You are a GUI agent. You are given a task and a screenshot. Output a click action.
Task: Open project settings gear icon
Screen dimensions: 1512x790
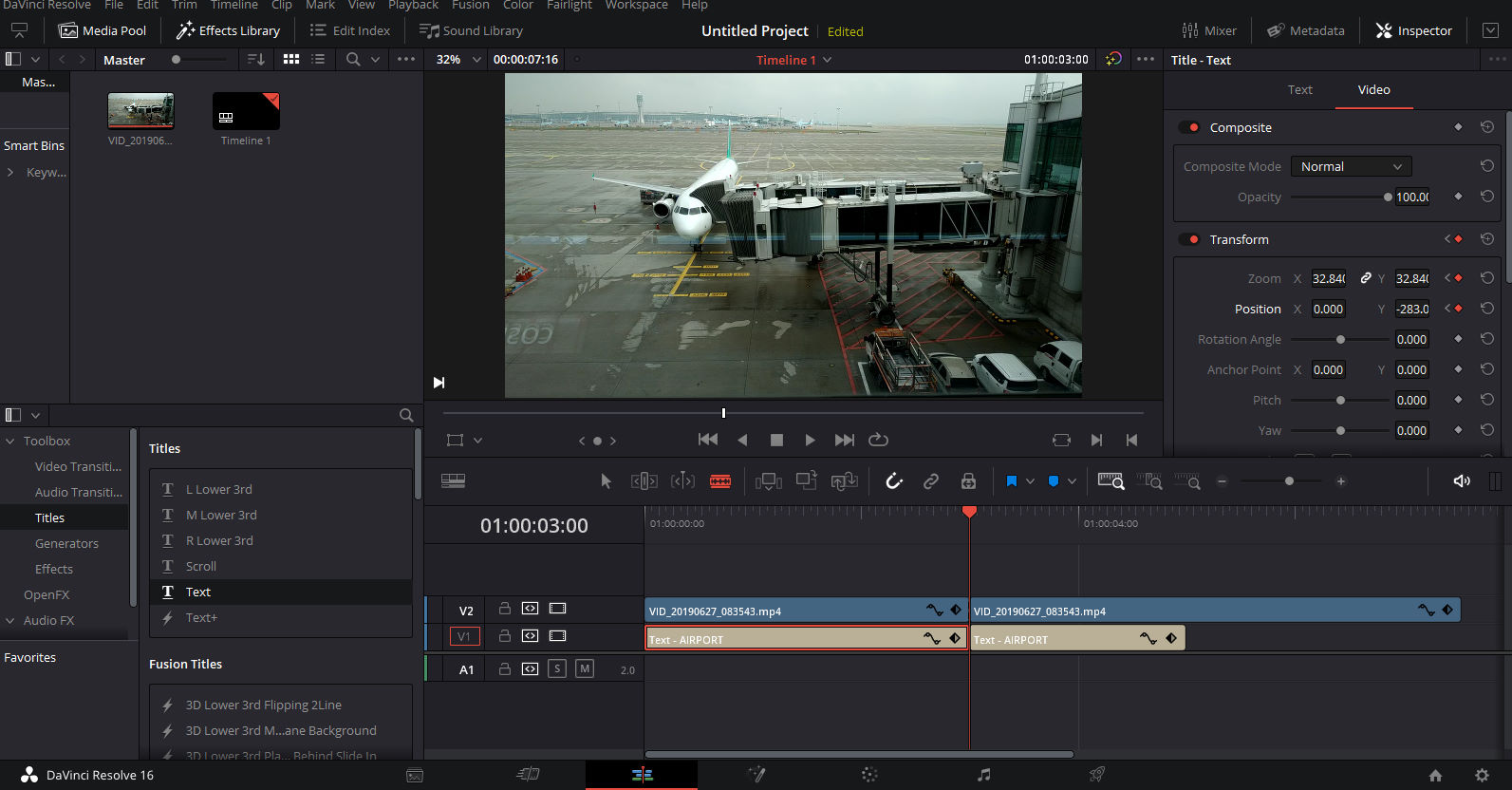[x=1482, y=775]
